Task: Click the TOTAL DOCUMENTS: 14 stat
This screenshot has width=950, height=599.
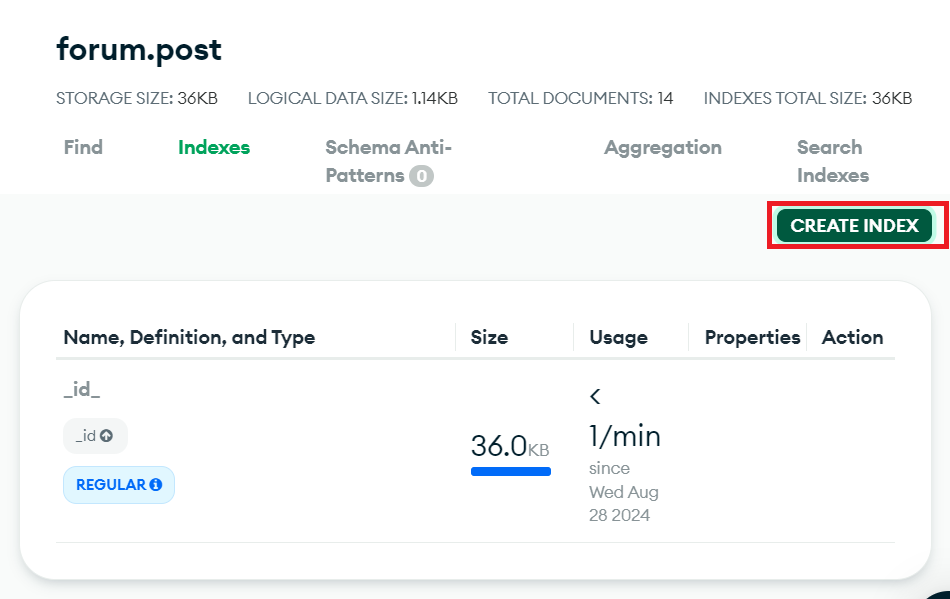Action: (580, 98)
